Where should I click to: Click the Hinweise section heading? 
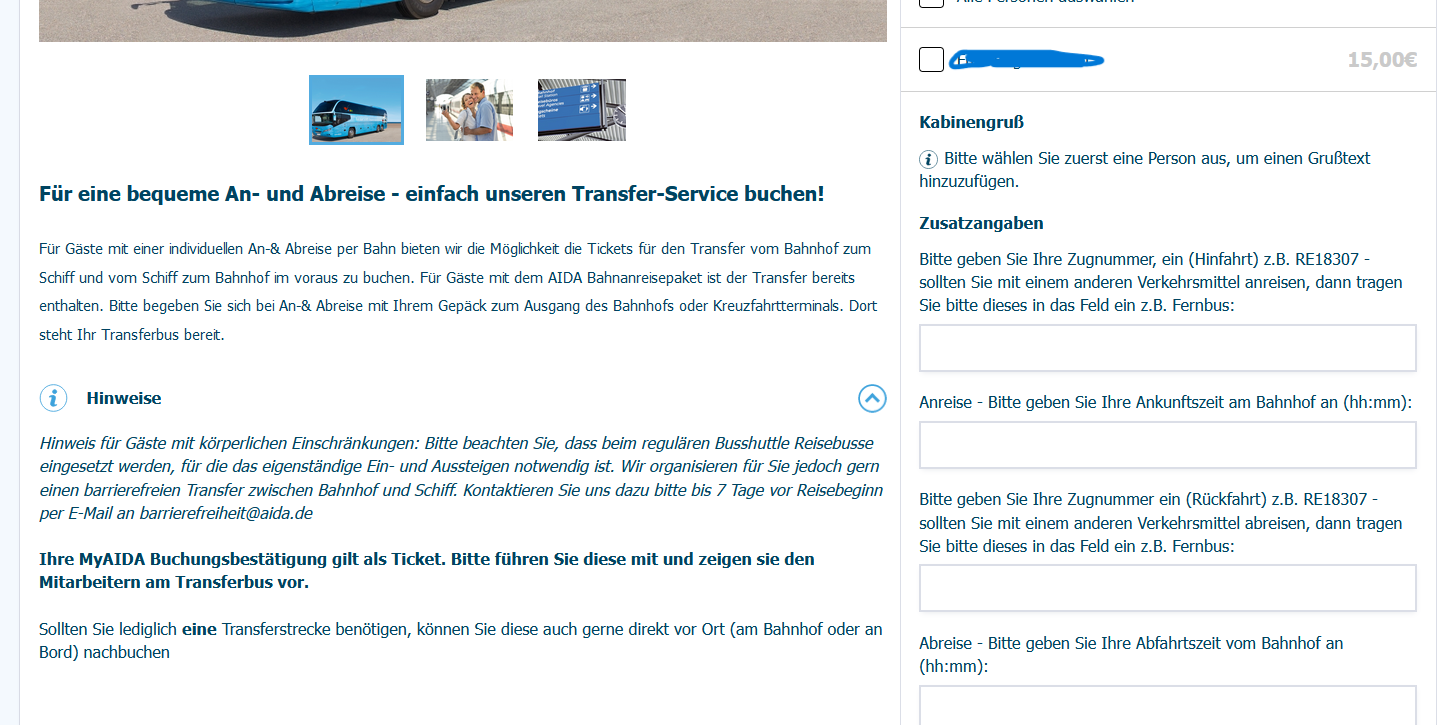coord(124,398)
